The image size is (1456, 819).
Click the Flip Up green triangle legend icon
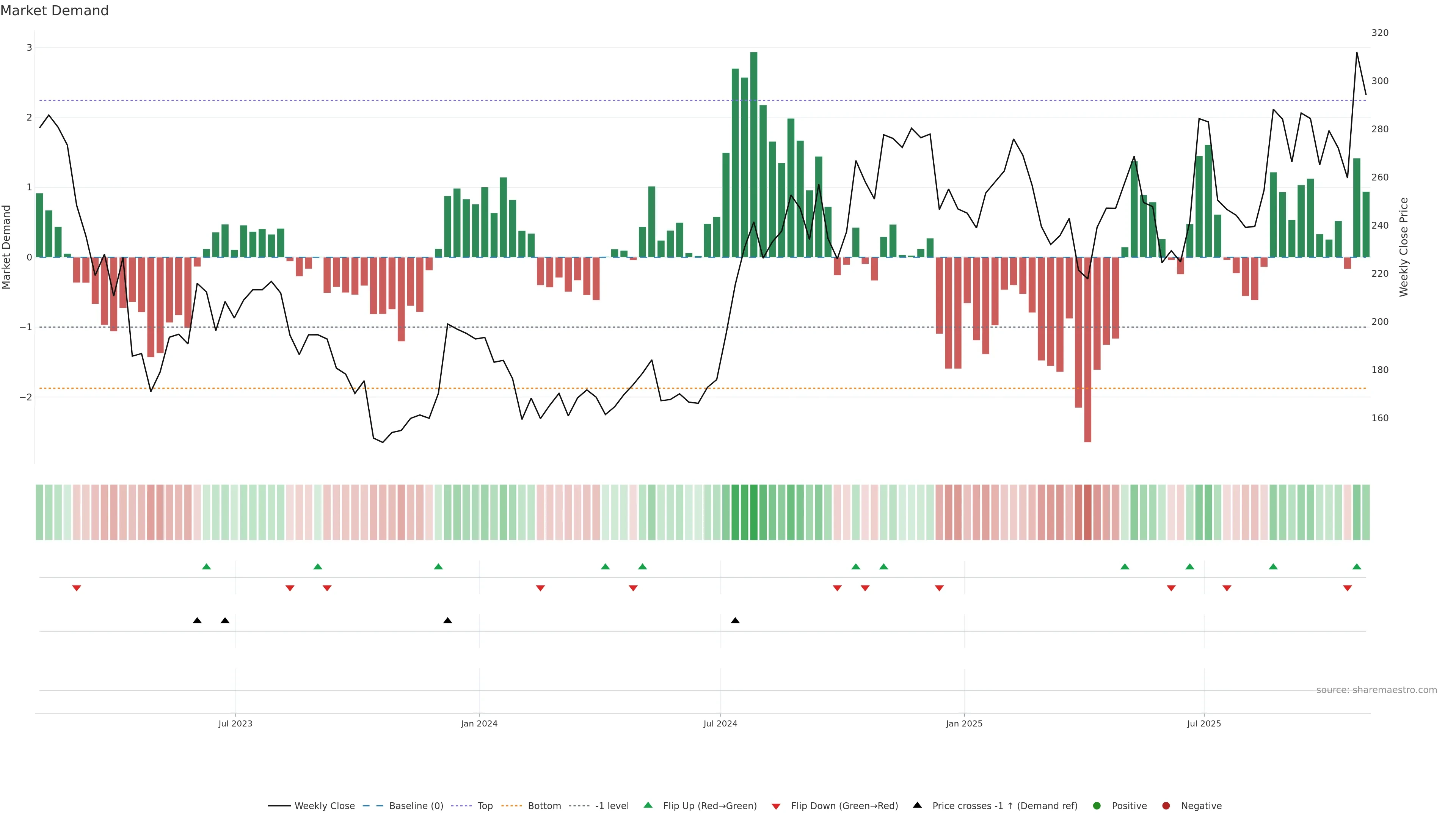pyautogui.click(x=648, y=805)
